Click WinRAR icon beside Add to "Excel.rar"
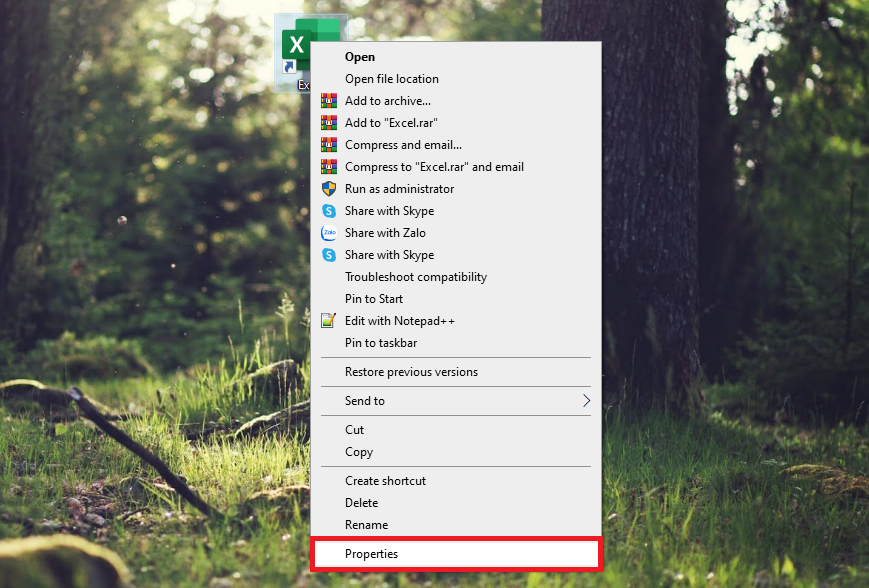 tap(329, 122)
